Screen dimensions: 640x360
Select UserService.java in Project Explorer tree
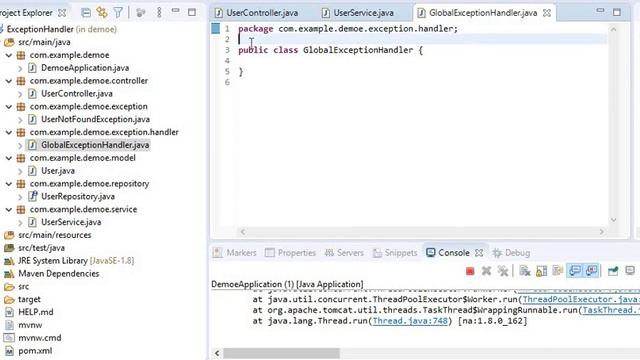pos(71,222)
